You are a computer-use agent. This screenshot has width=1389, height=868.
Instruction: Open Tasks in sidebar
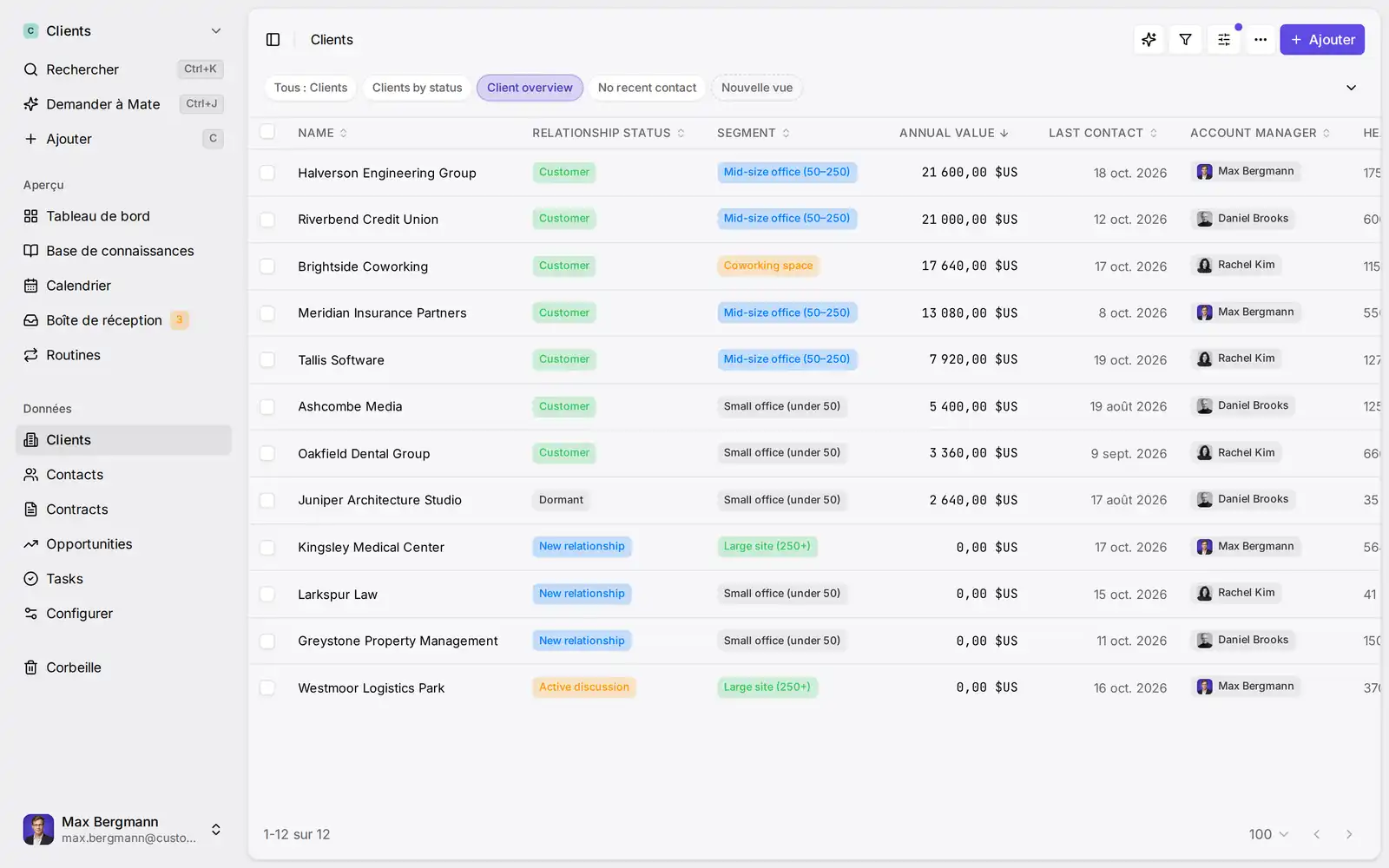pos(123,579)
